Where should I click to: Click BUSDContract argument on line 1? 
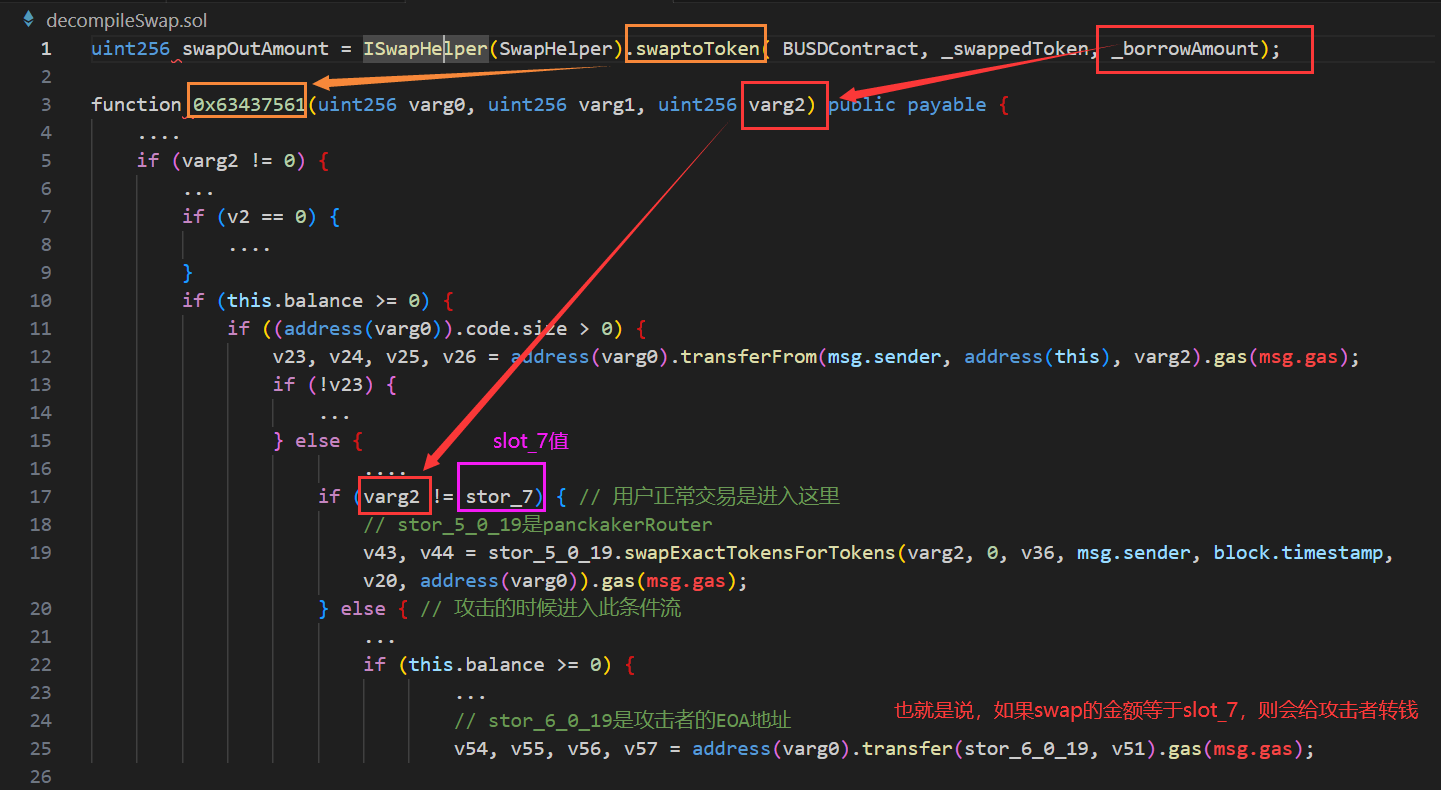pos(850,49)
